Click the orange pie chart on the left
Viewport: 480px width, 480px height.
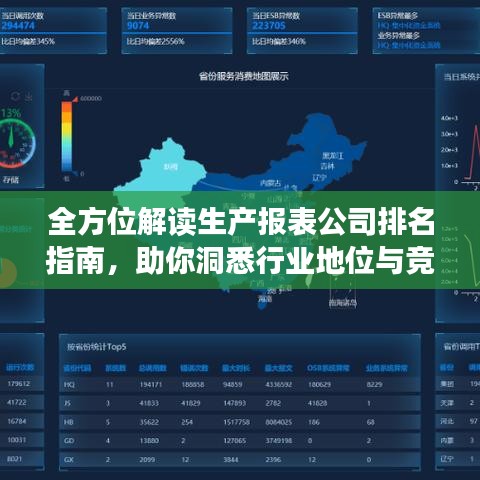[8, 273]
